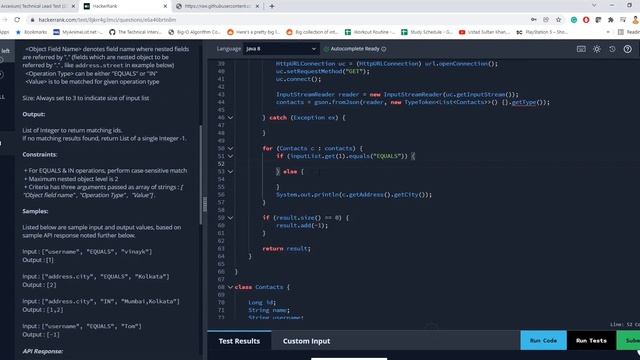The width and height of the screenshot is (640, 360).
Task: Collapse the catch block at line 46
Action: [230, 118]
